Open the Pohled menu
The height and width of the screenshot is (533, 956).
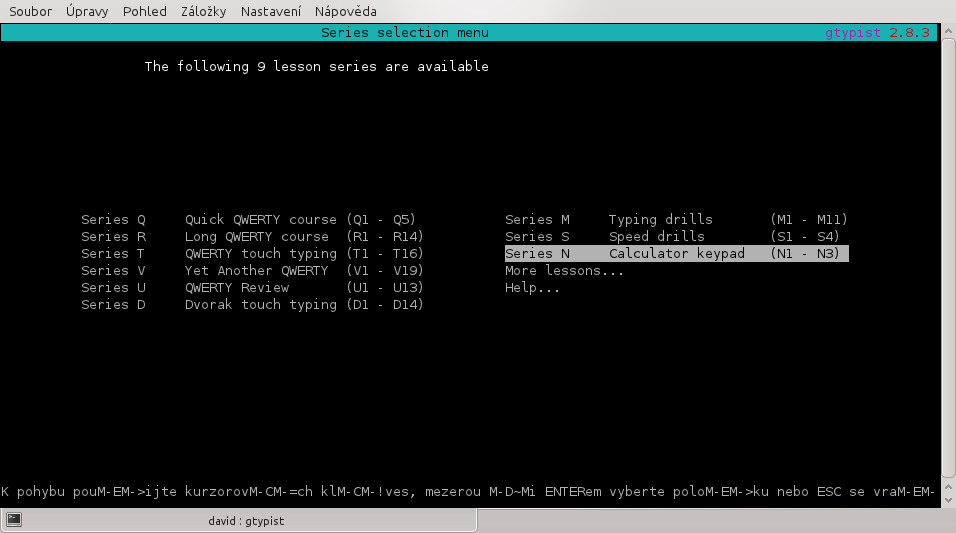(x=144, y=12)
